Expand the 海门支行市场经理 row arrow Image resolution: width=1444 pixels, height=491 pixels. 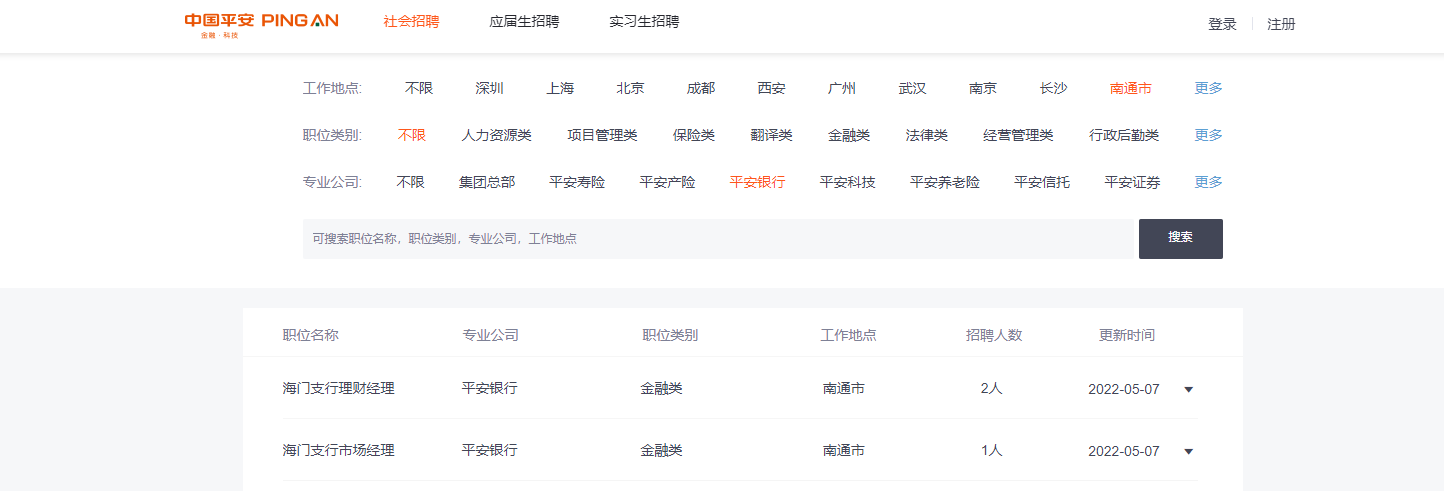tap(1189, 451)
